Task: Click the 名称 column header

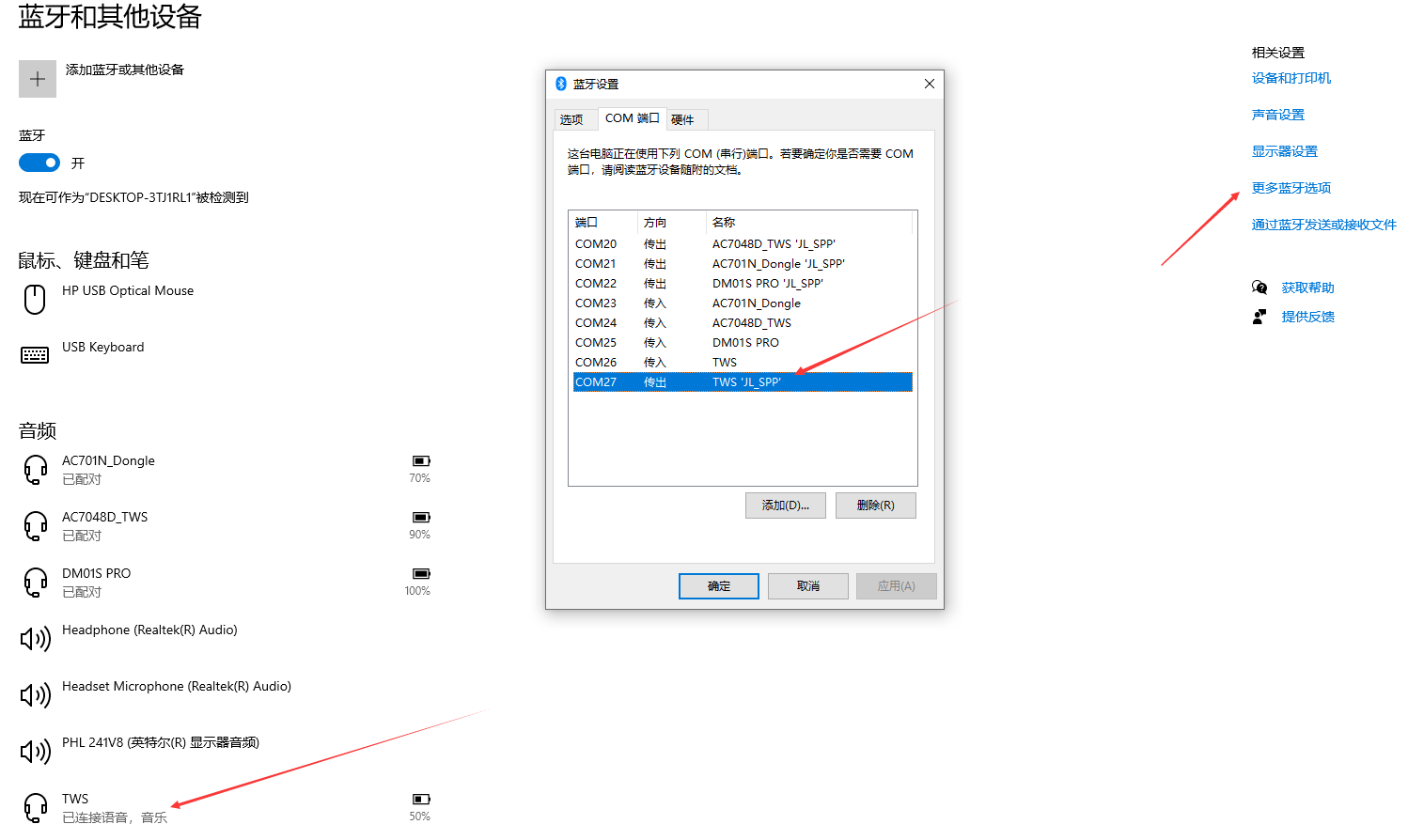Action: (x=808, y=223)
